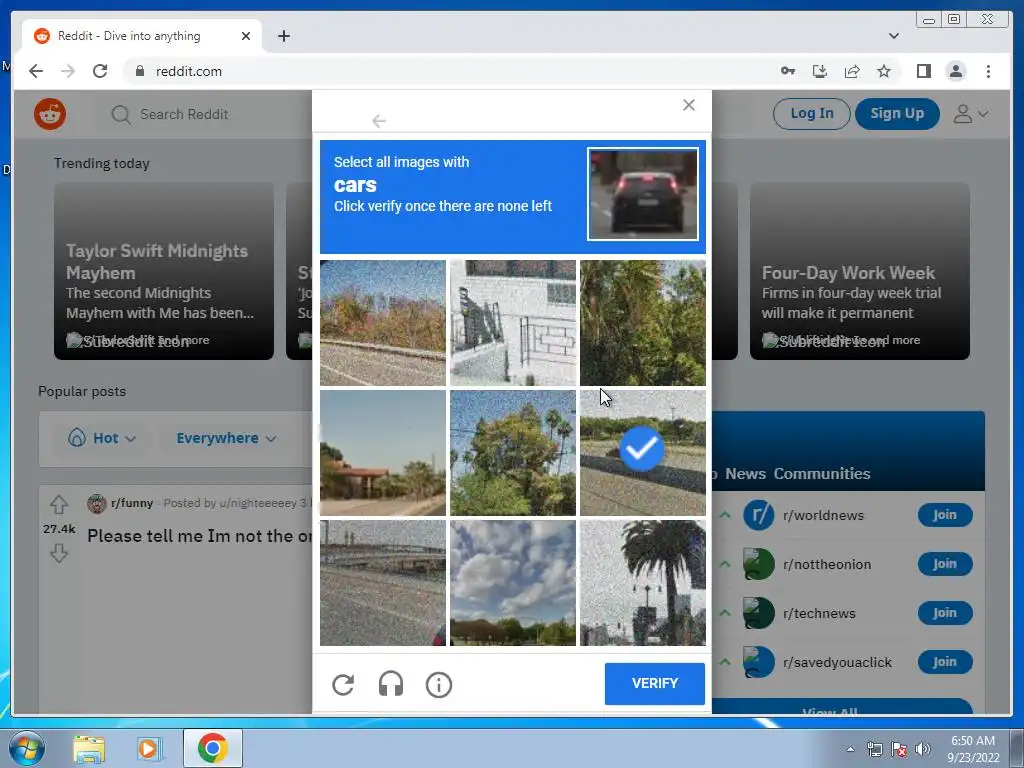Image resolution: width=1024 pixels, height=768 pixels.
Task: Join r/nottheonion community
Action: [944, 564]
